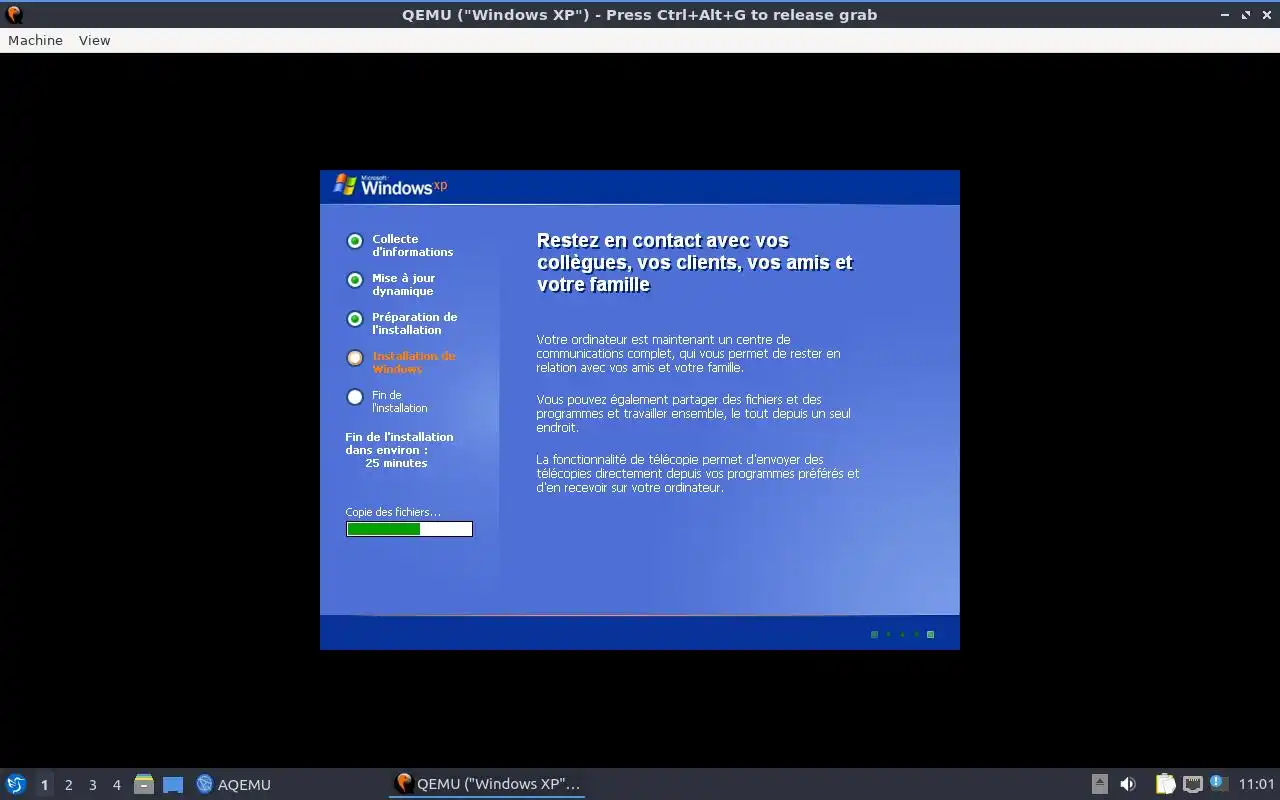Switch to workspace 4
This screenshot has width=1280, height=800.
(116, 785)
